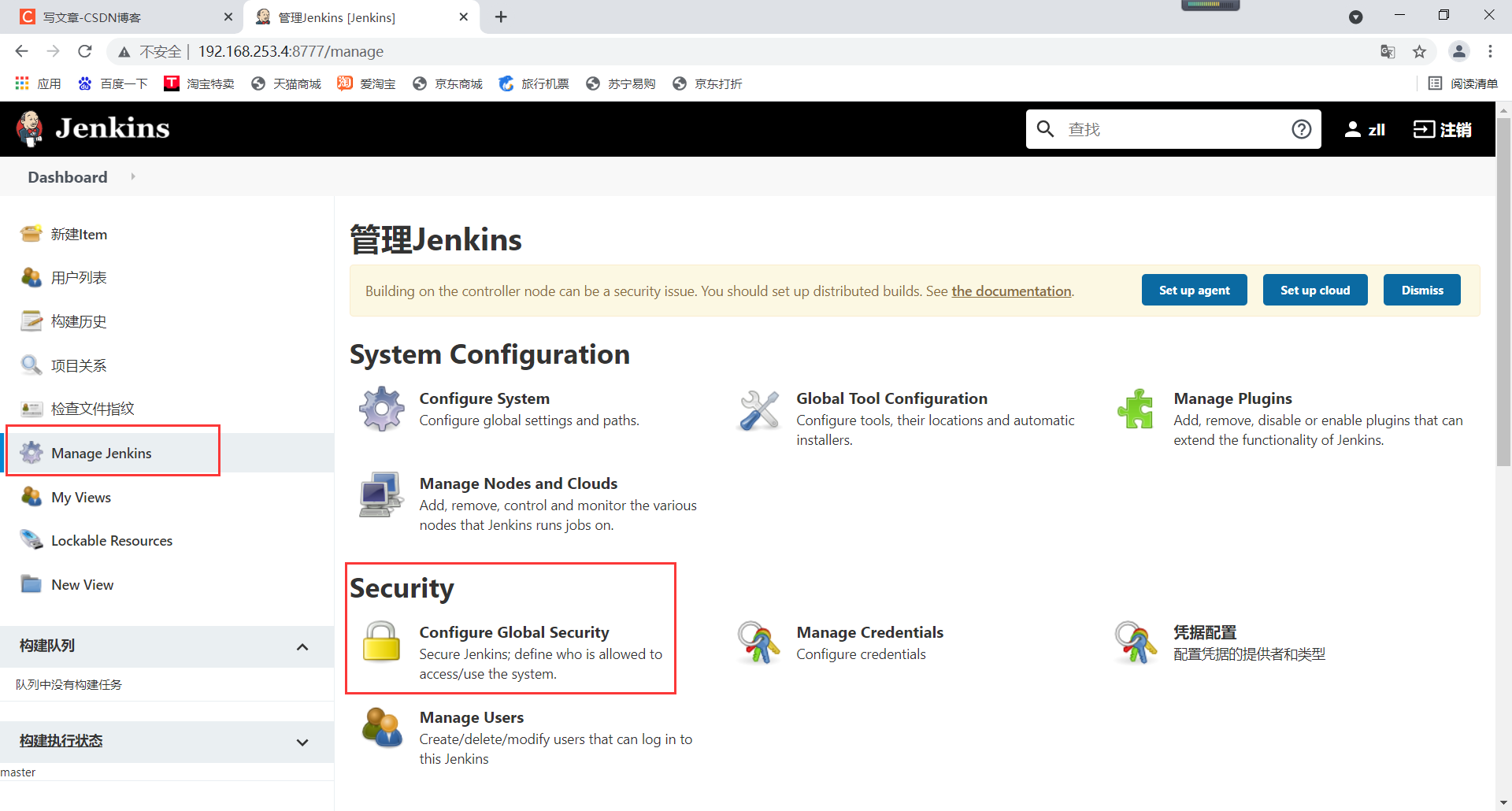1512x811 pixels.
Task: Click the Lockable Resources drive icon
Action: click(x=31, y=540)
